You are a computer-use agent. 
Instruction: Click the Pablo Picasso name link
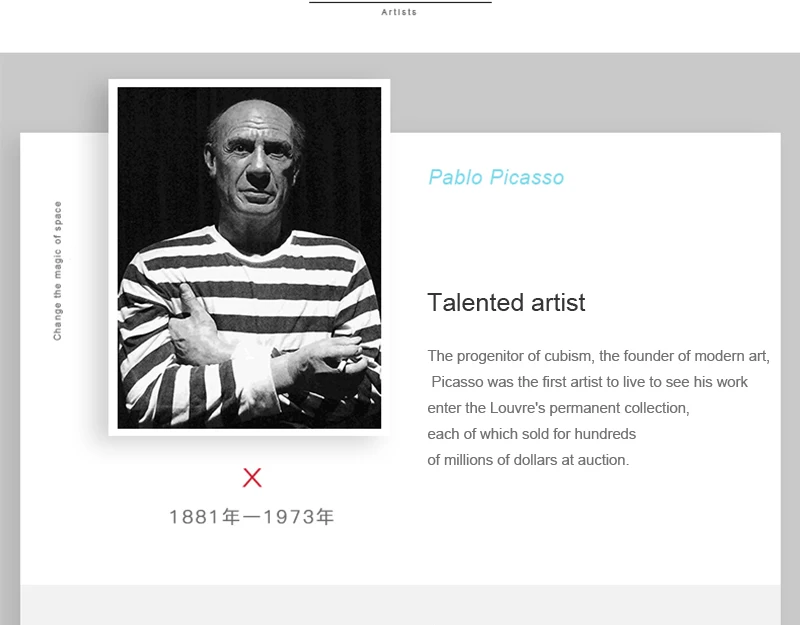coord(496,178)
